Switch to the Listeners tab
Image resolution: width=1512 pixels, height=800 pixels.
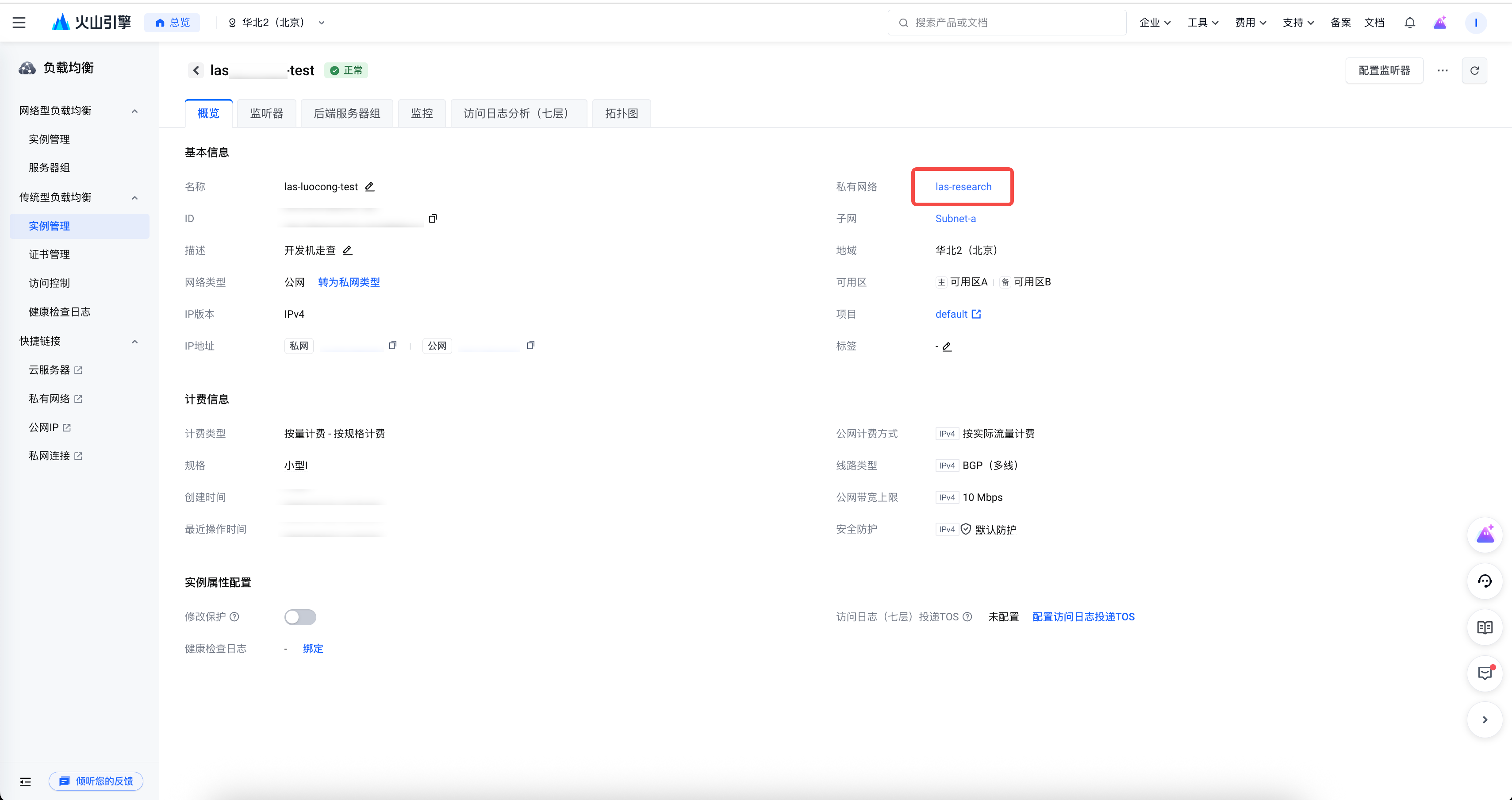click(x=266, y=113)
